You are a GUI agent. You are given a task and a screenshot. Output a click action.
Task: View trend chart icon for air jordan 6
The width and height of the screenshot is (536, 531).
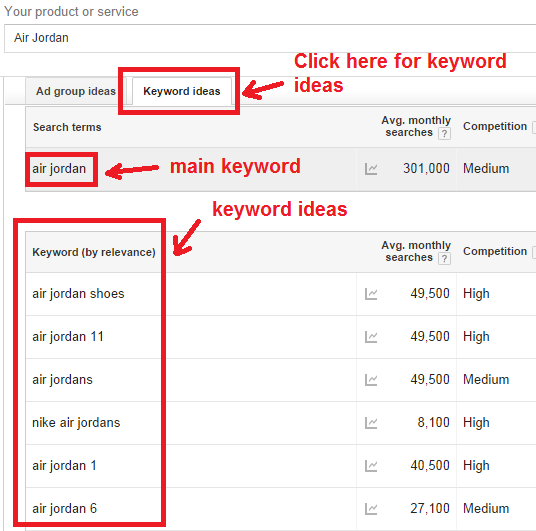pyautogui.click(x=371, y=509)
